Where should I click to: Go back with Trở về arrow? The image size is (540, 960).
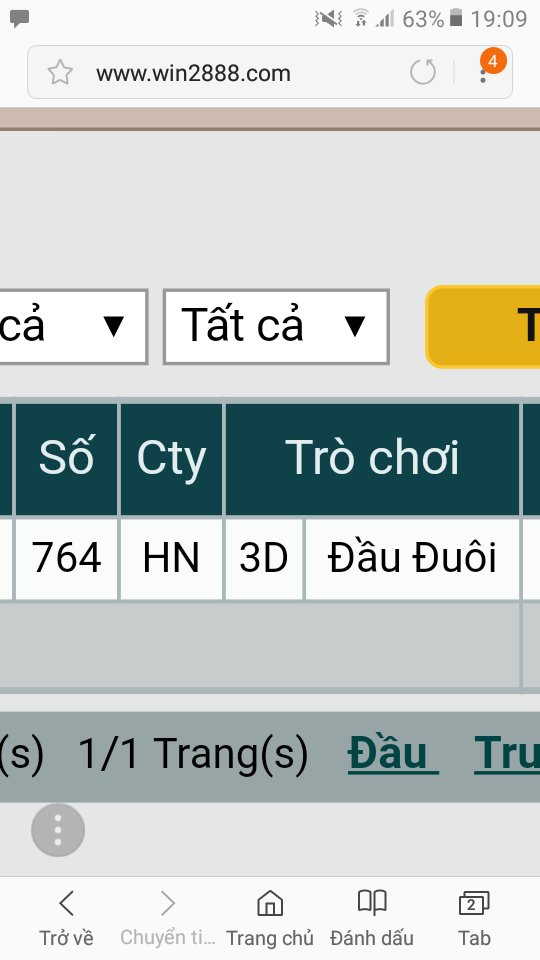pyautogui.click(x=66, y=918)
